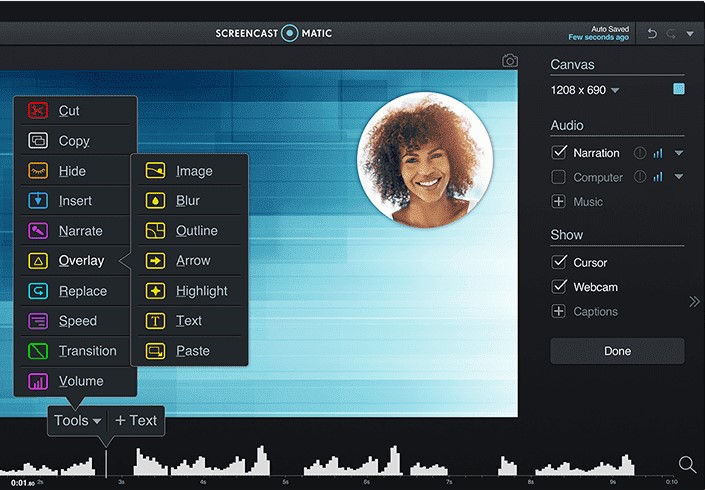This screenshot has width=705, height=490.
Task: Click the 0:01.80 timecode
Action: point(22,483)
